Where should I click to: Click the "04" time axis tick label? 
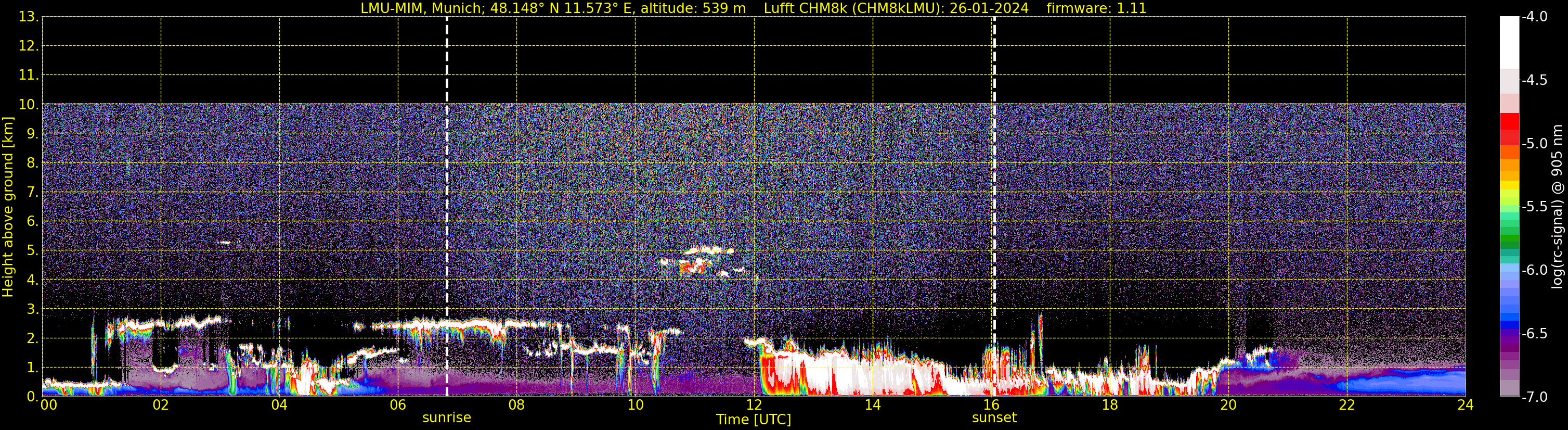point(279,405)
